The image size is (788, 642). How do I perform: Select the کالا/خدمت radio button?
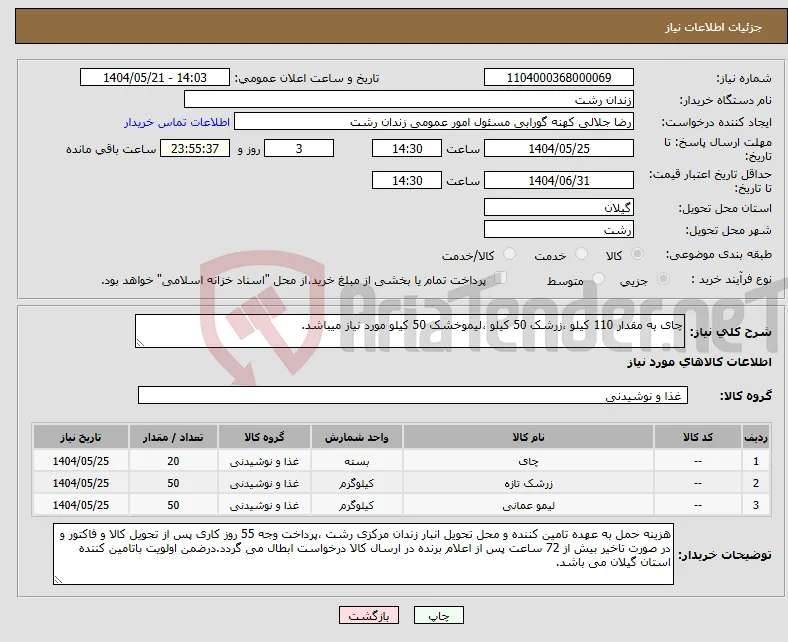510,254
